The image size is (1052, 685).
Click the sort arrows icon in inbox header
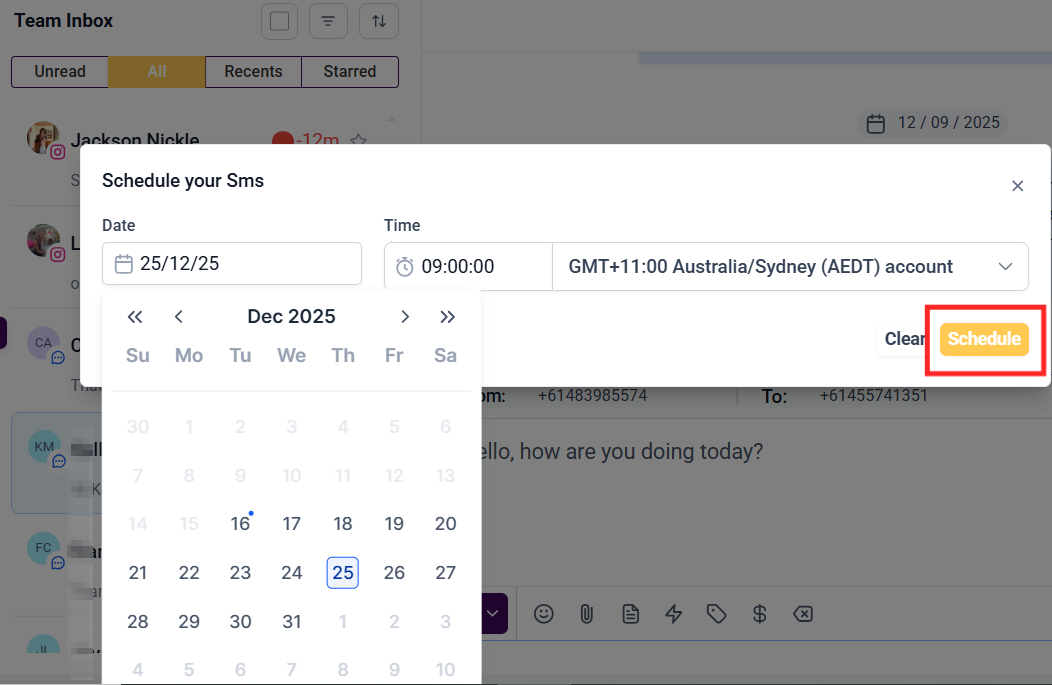coord(379,21)
